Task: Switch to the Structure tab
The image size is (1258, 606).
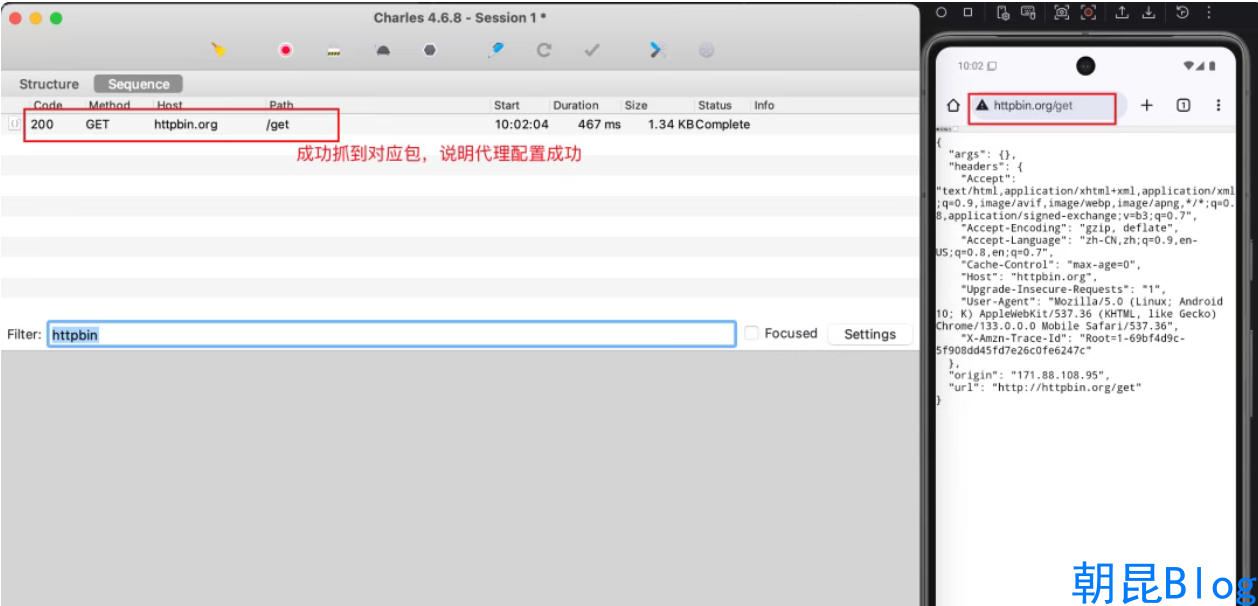Action: (x=49, y=84)
